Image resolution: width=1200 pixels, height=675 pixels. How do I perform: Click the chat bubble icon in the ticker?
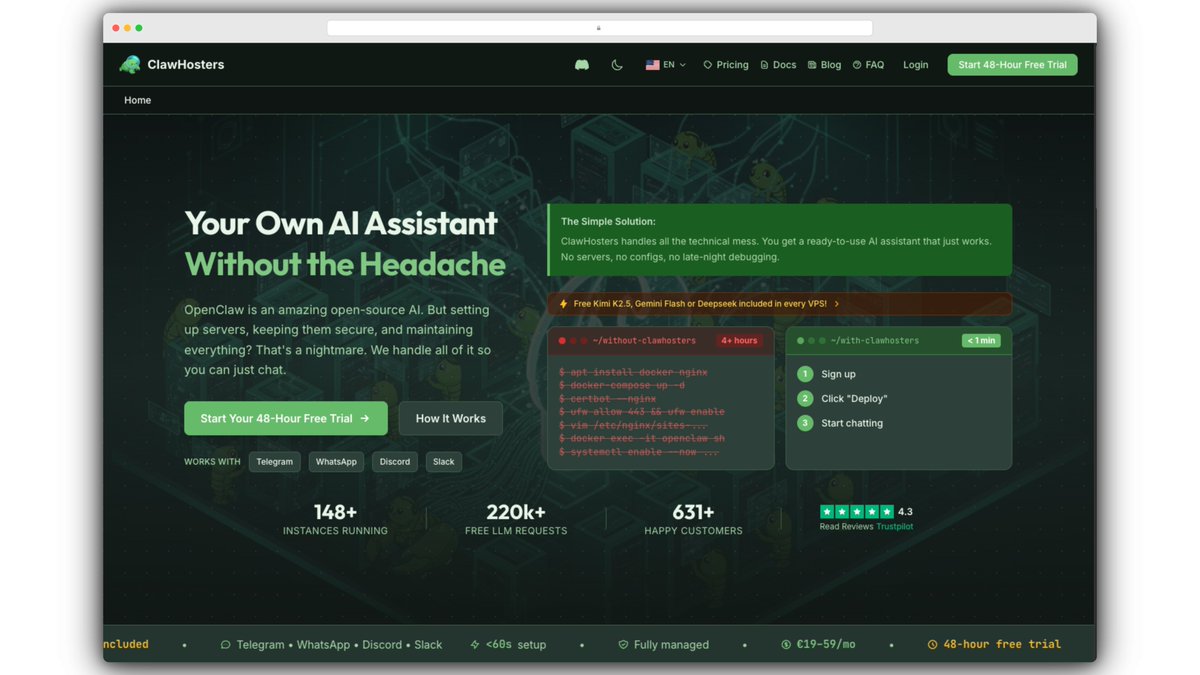tap(225, 645)
